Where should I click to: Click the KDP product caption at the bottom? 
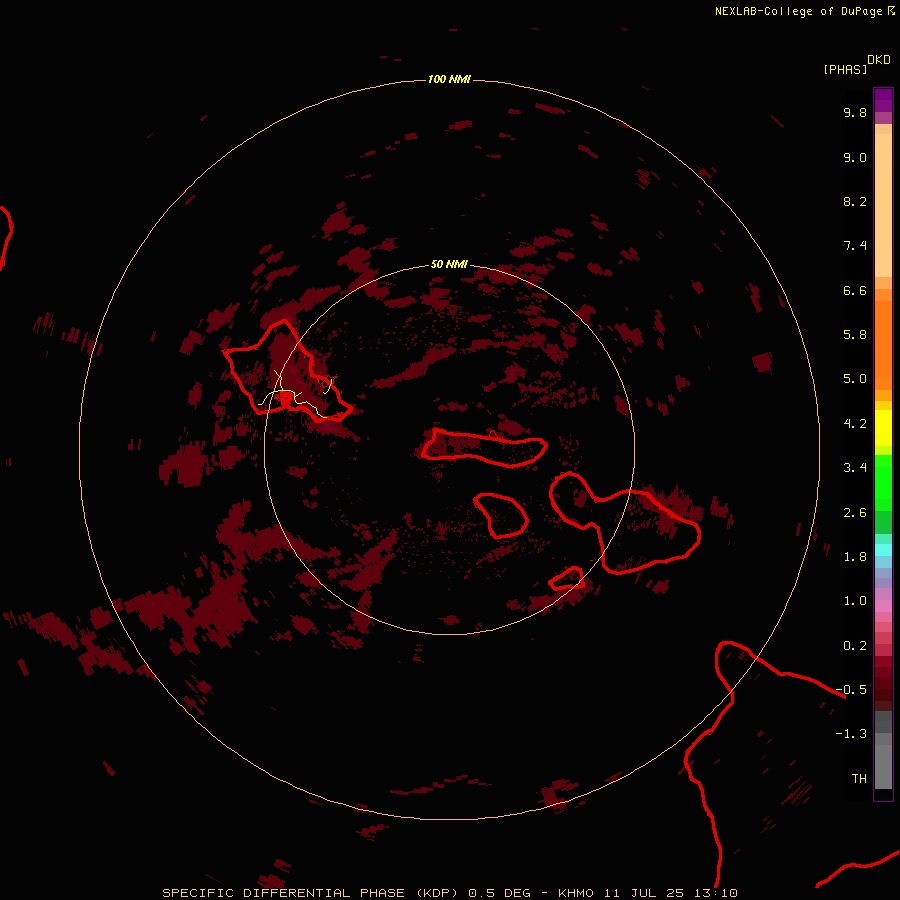pos(449,893)
